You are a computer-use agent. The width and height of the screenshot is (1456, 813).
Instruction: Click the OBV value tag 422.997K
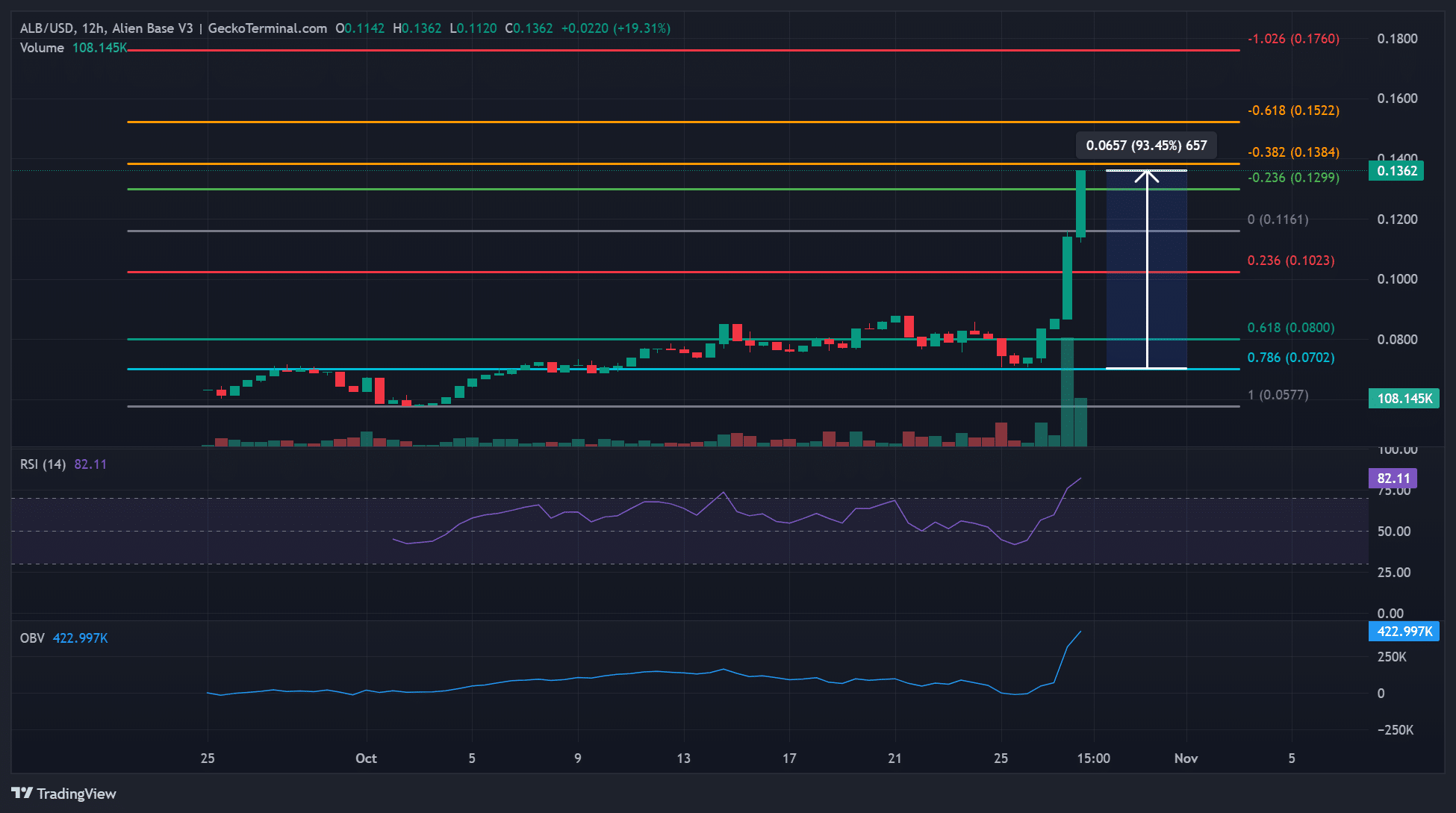click(1404, 632)
